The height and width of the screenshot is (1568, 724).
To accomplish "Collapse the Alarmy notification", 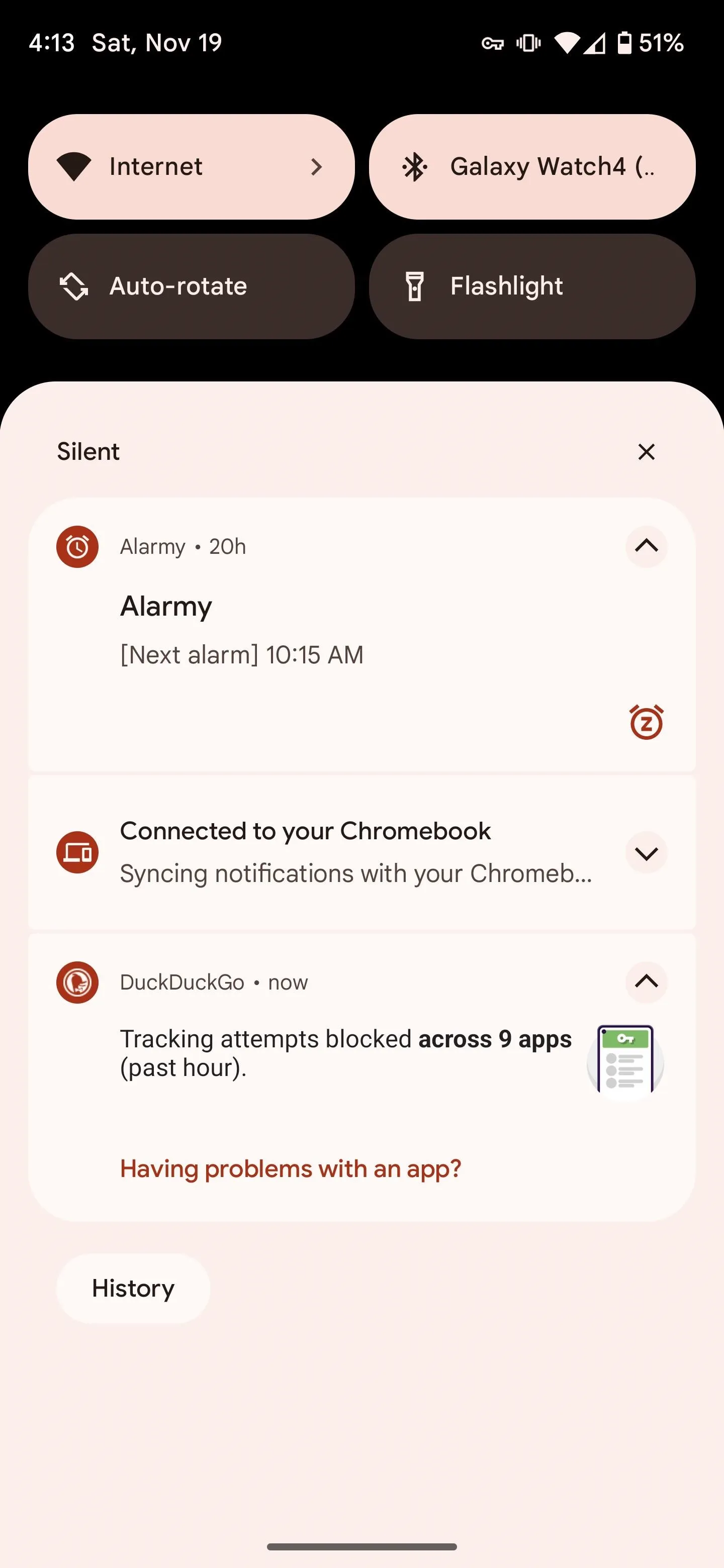I will 646,547.
